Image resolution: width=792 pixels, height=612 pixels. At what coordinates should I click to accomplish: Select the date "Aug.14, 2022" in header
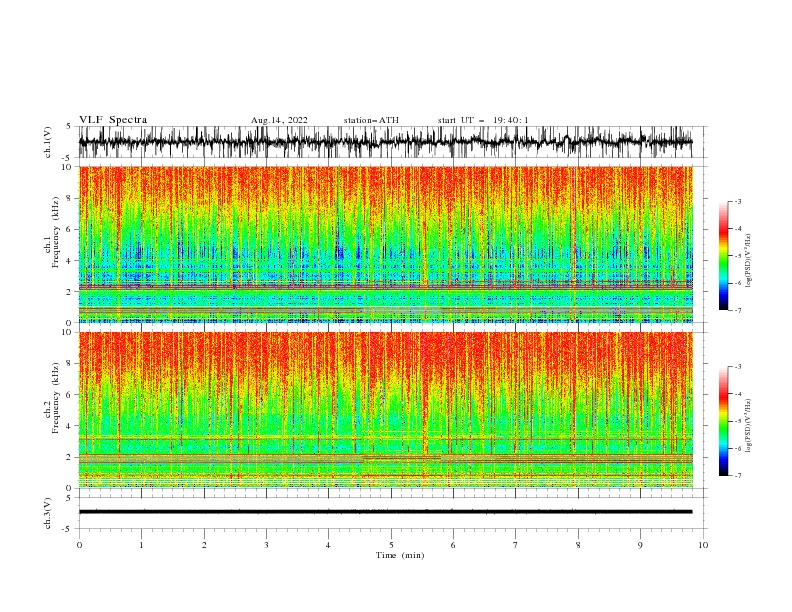tap(279, 120)
